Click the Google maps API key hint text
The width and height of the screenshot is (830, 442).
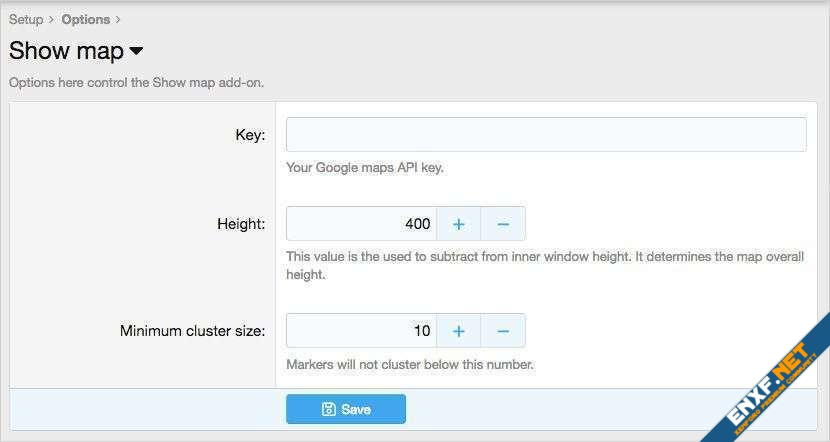tap(365, 168)
